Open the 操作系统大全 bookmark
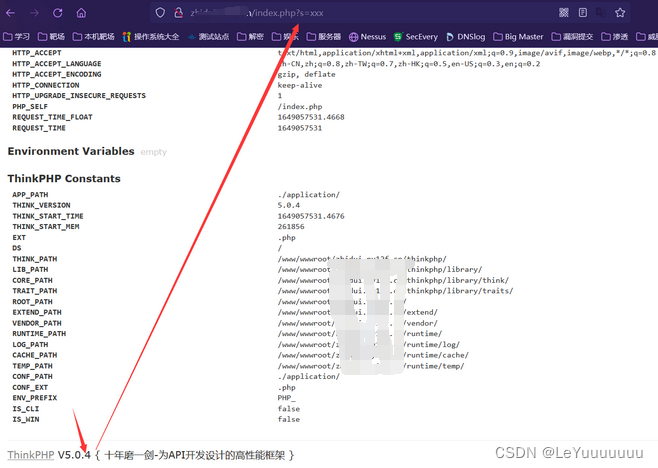658x468 pixels. tap(151, 37)
